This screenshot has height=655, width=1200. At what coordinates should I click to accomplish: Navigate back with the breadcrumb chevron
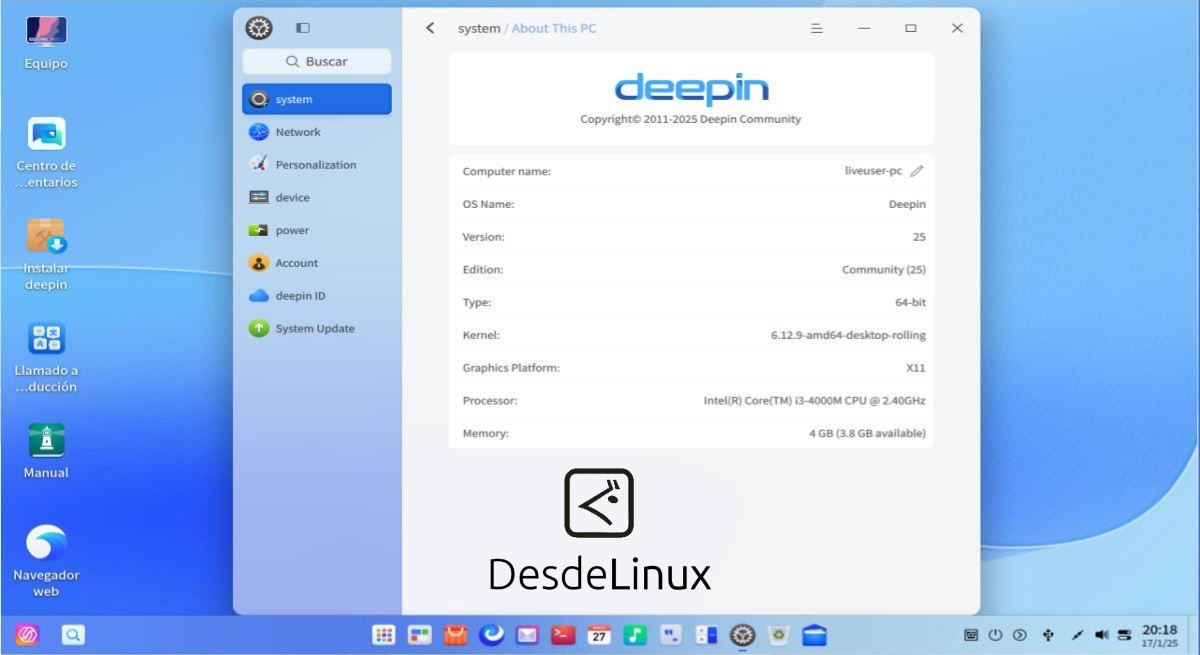click(430, 28)
